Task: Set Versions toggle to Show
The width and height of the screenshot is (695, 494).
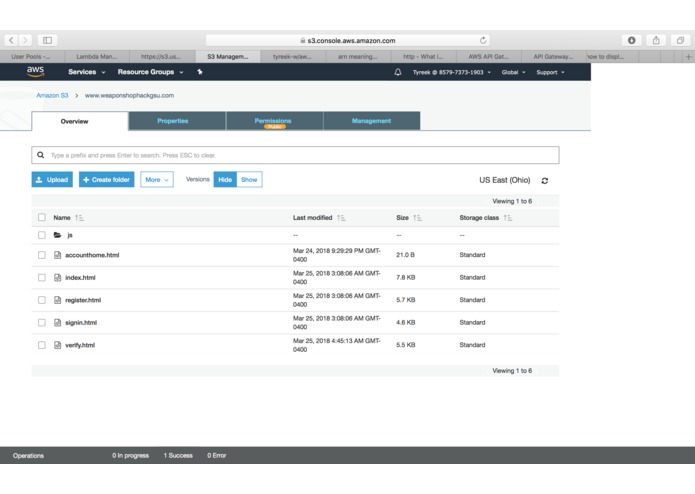Action: (249, 179)
